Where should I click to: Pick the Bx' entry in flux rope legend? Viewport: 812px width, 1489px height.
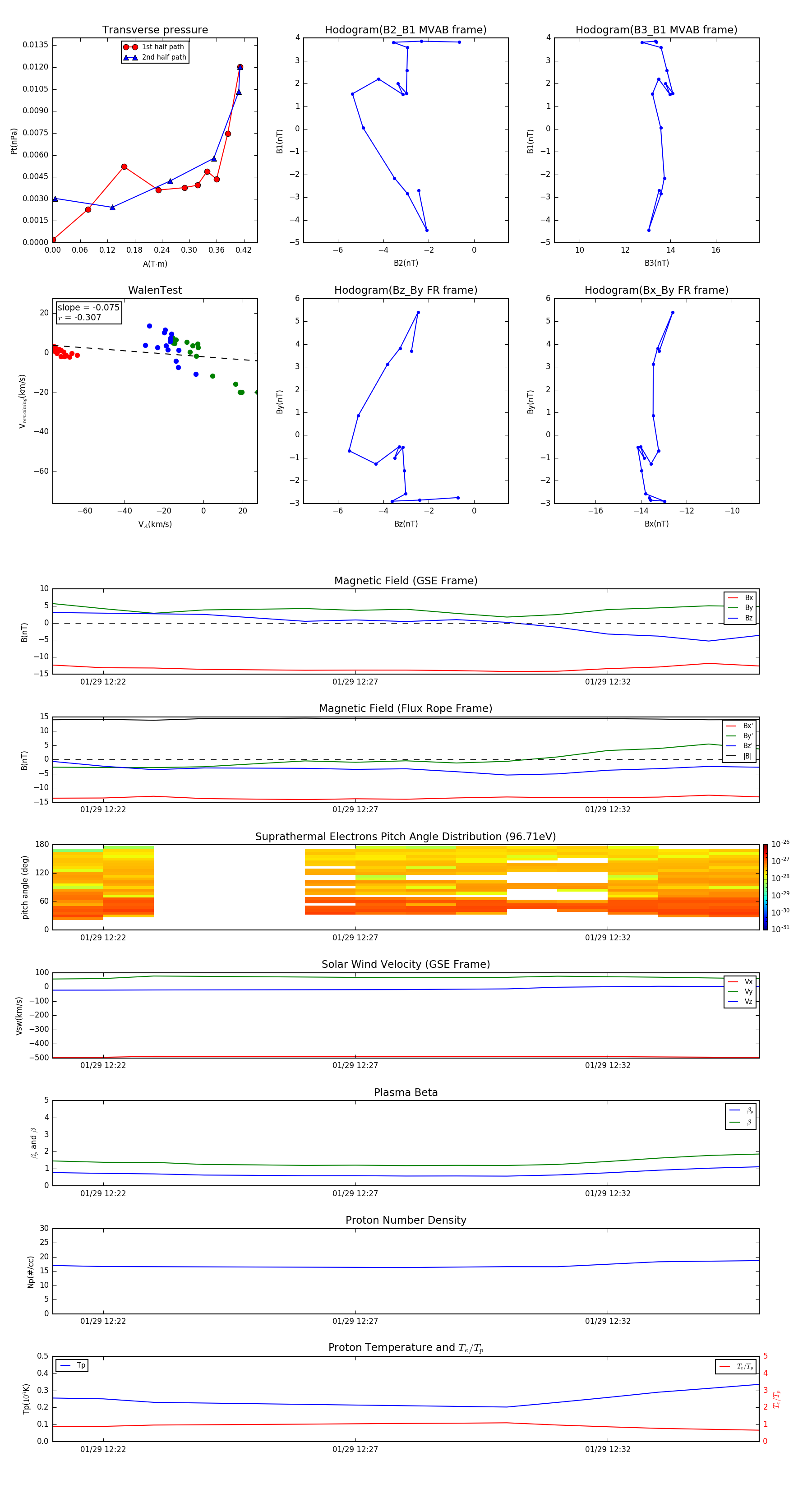(x=739, y=726)
